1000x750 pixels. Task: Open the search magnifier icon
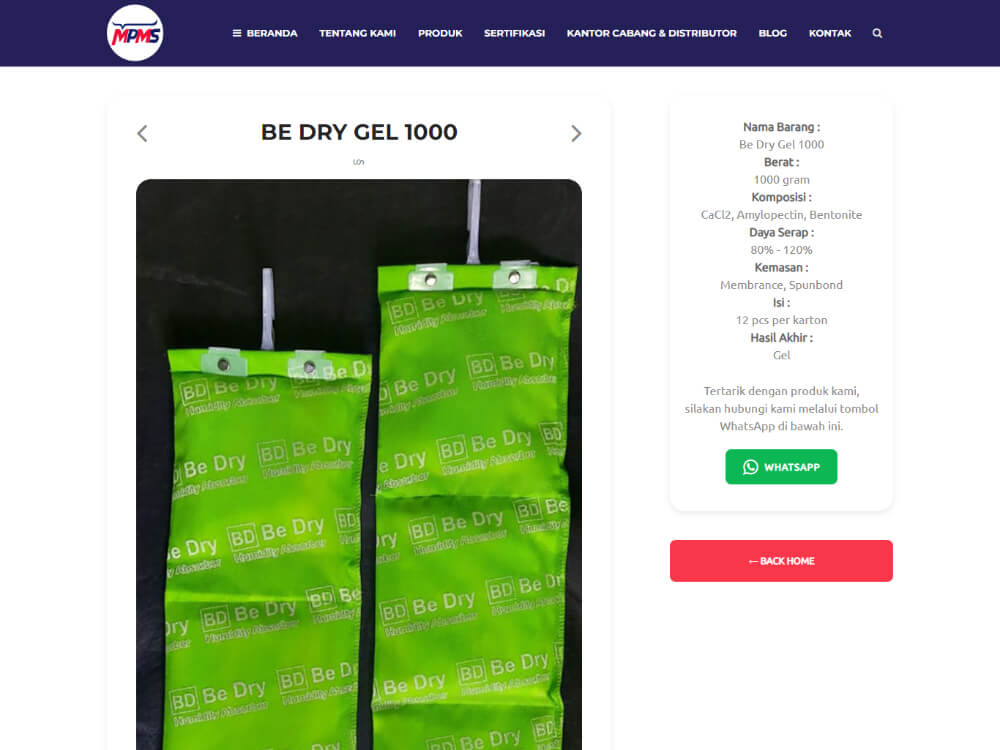(x=877, y=33)
